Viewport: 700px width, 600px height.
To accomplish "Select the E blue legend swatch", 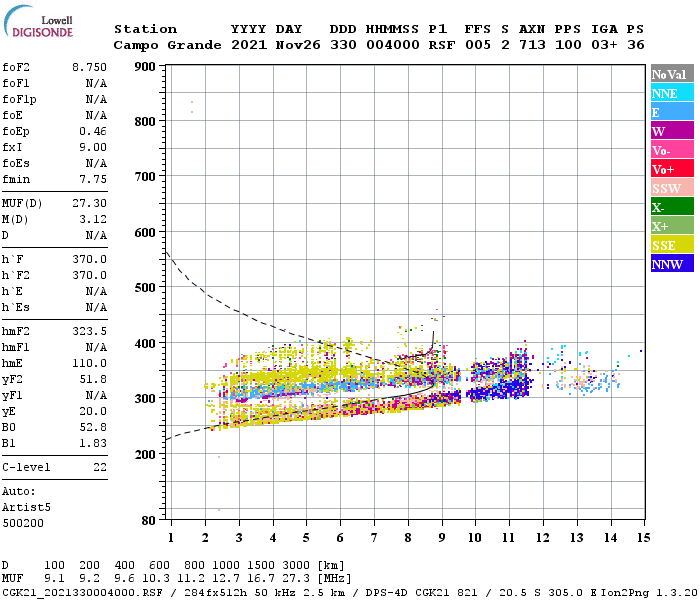I will [x=672, y=112].
